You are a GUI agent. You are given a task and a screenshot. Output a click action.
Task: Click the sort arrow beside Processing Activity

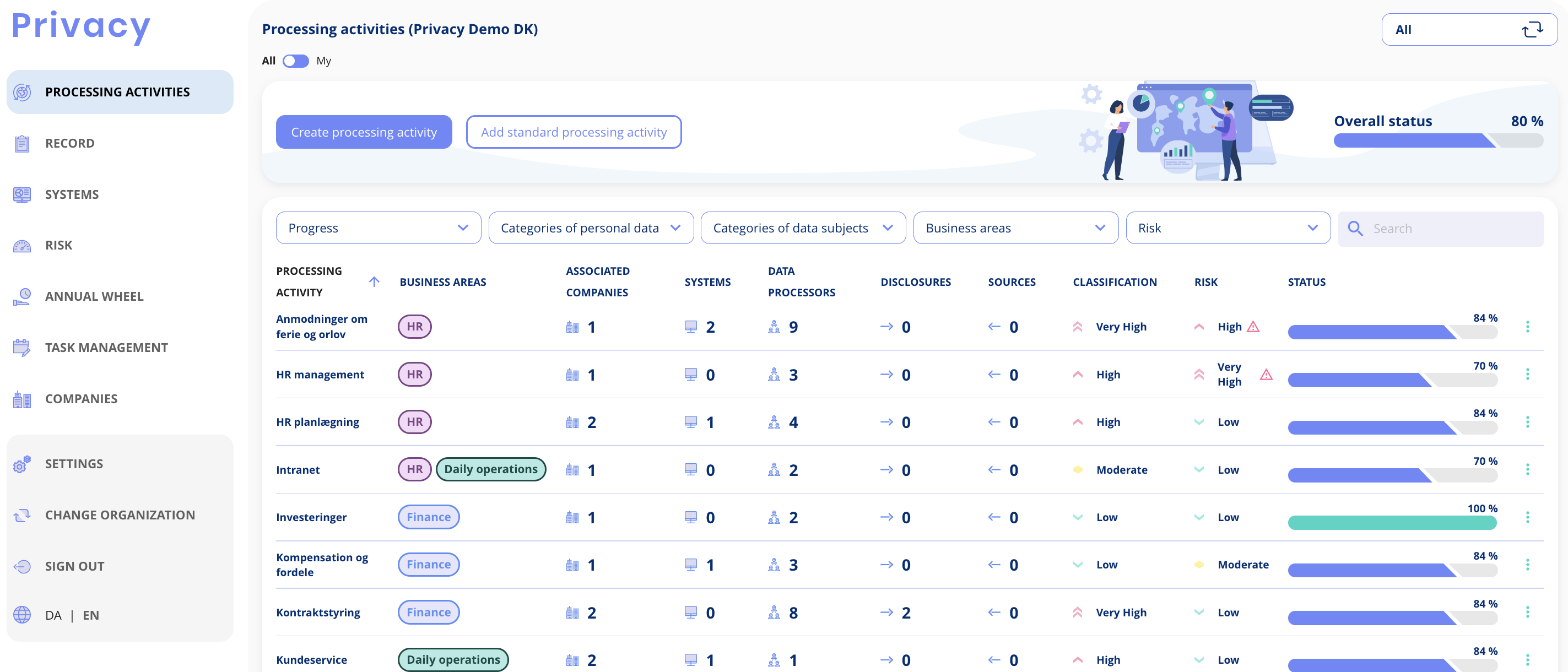pyautogui.click(x=374, y=282)
